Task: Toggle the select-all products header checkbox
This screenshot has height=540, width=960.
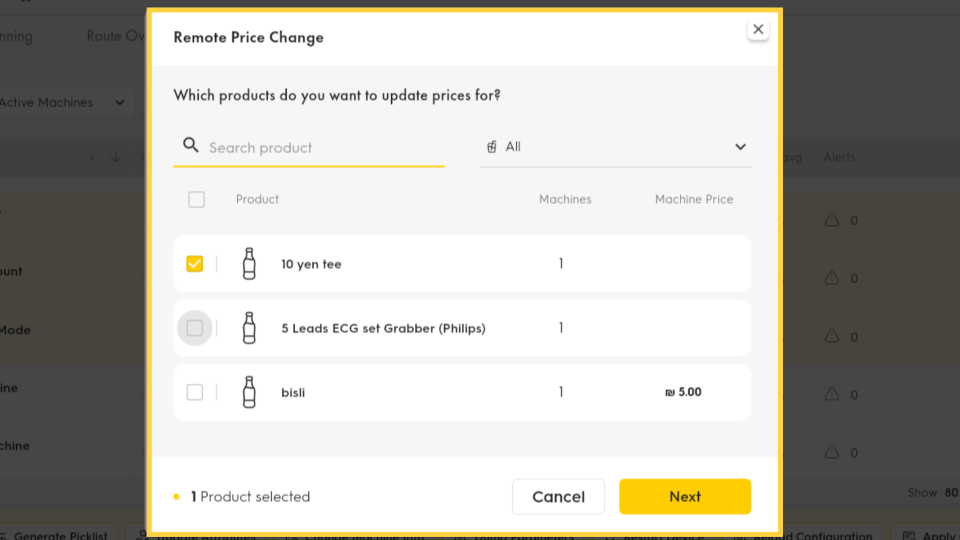Action: [x=197, y=200]
